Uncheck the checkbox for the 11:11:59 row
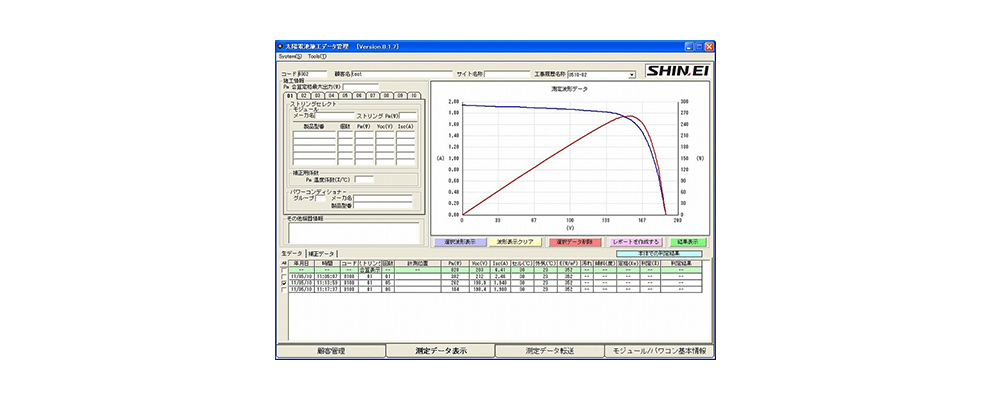991x400 pixels. [284, 283]
